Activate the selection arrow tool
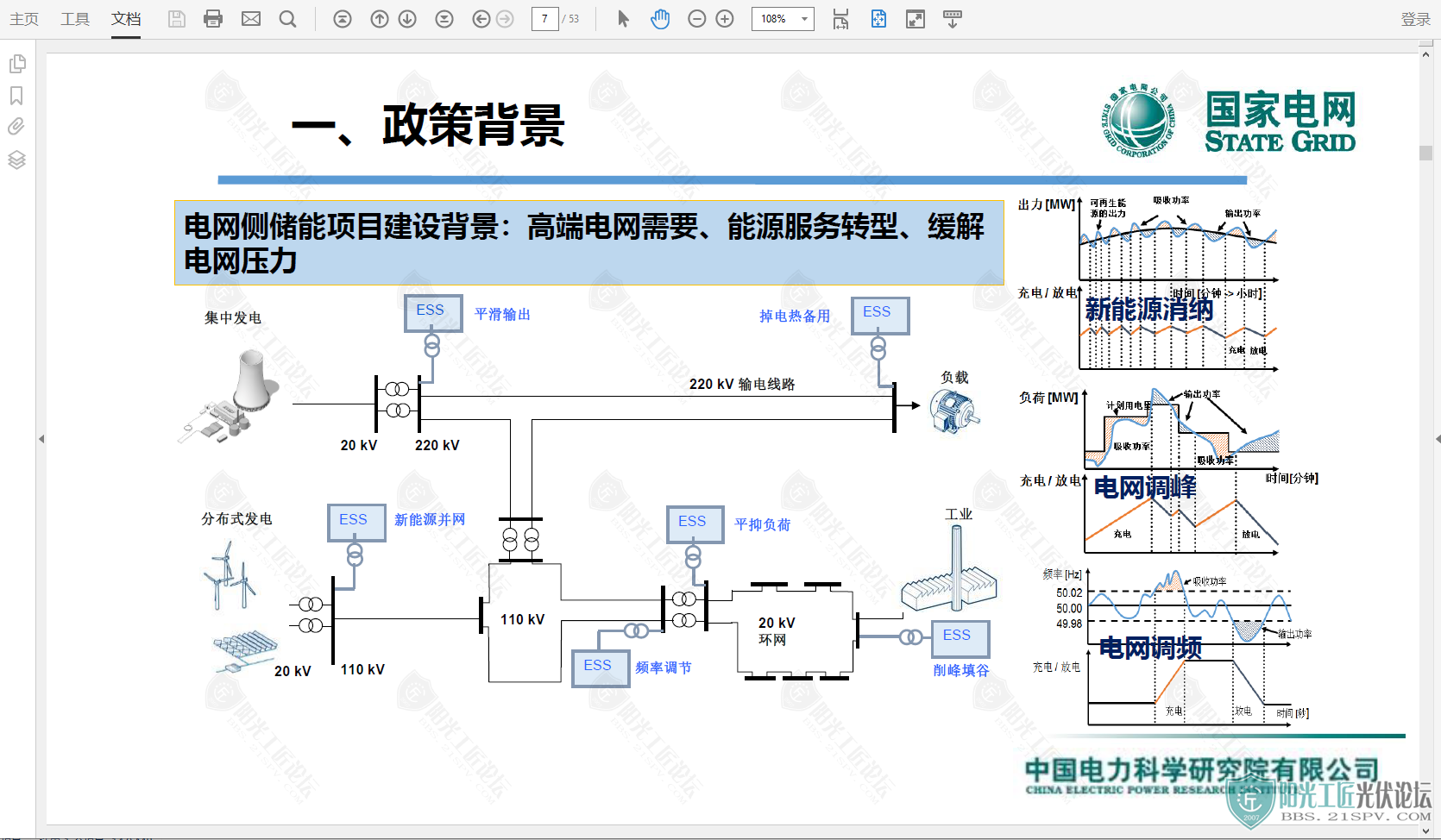The height and width of the screenshot is (840, 1441). tap(623, 19)
